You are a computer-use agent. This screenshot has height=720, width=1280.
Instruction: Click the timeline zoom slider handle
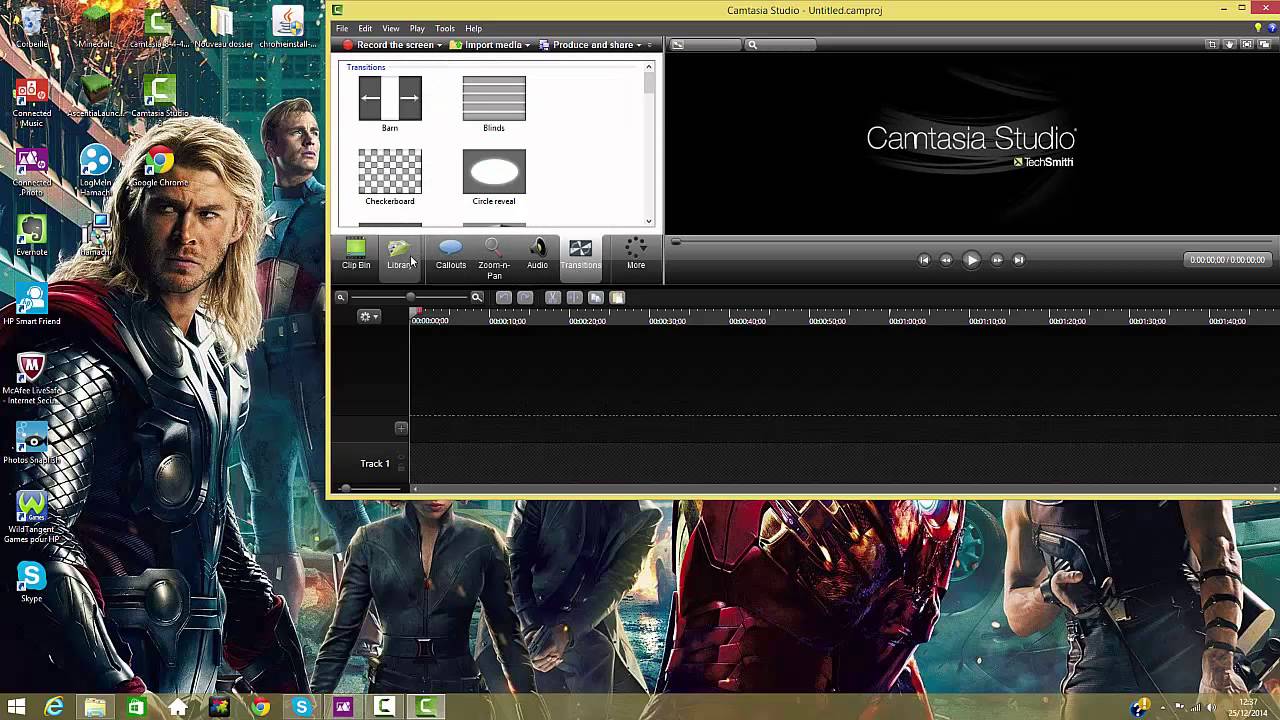point(411,297)
